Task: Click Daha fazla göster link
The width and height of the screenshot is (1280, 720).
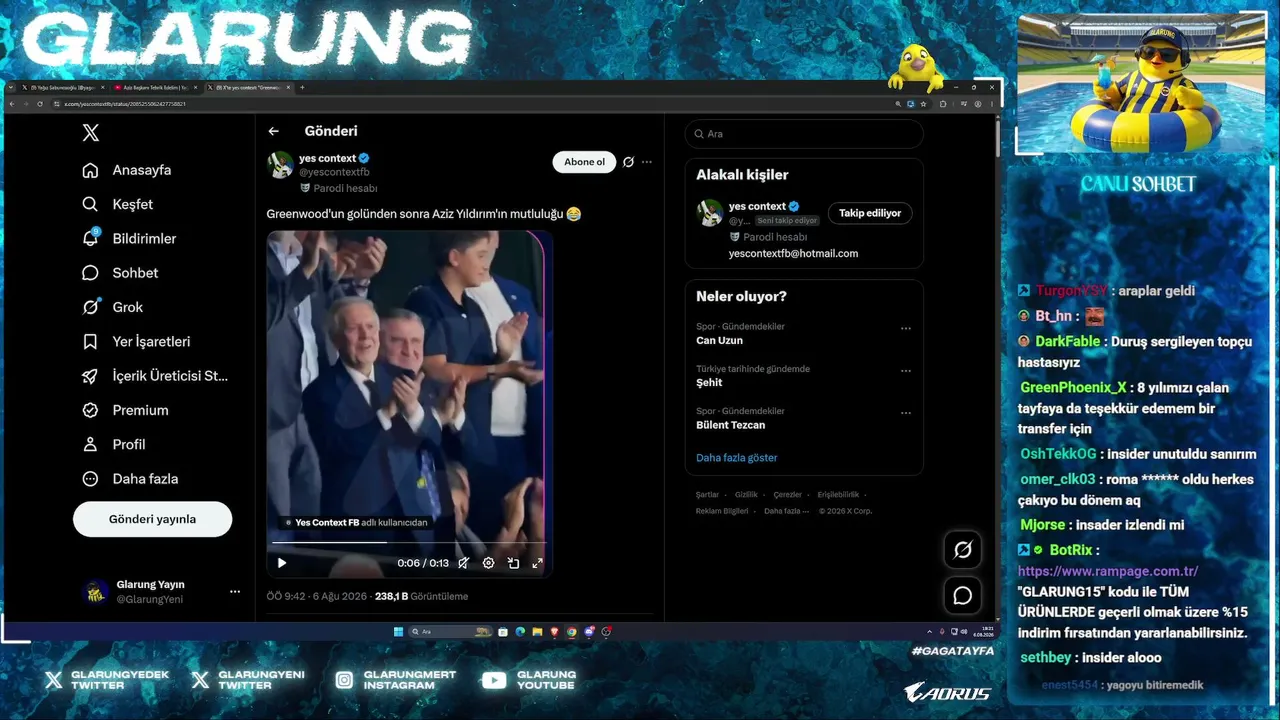Action: pos(737,458)
